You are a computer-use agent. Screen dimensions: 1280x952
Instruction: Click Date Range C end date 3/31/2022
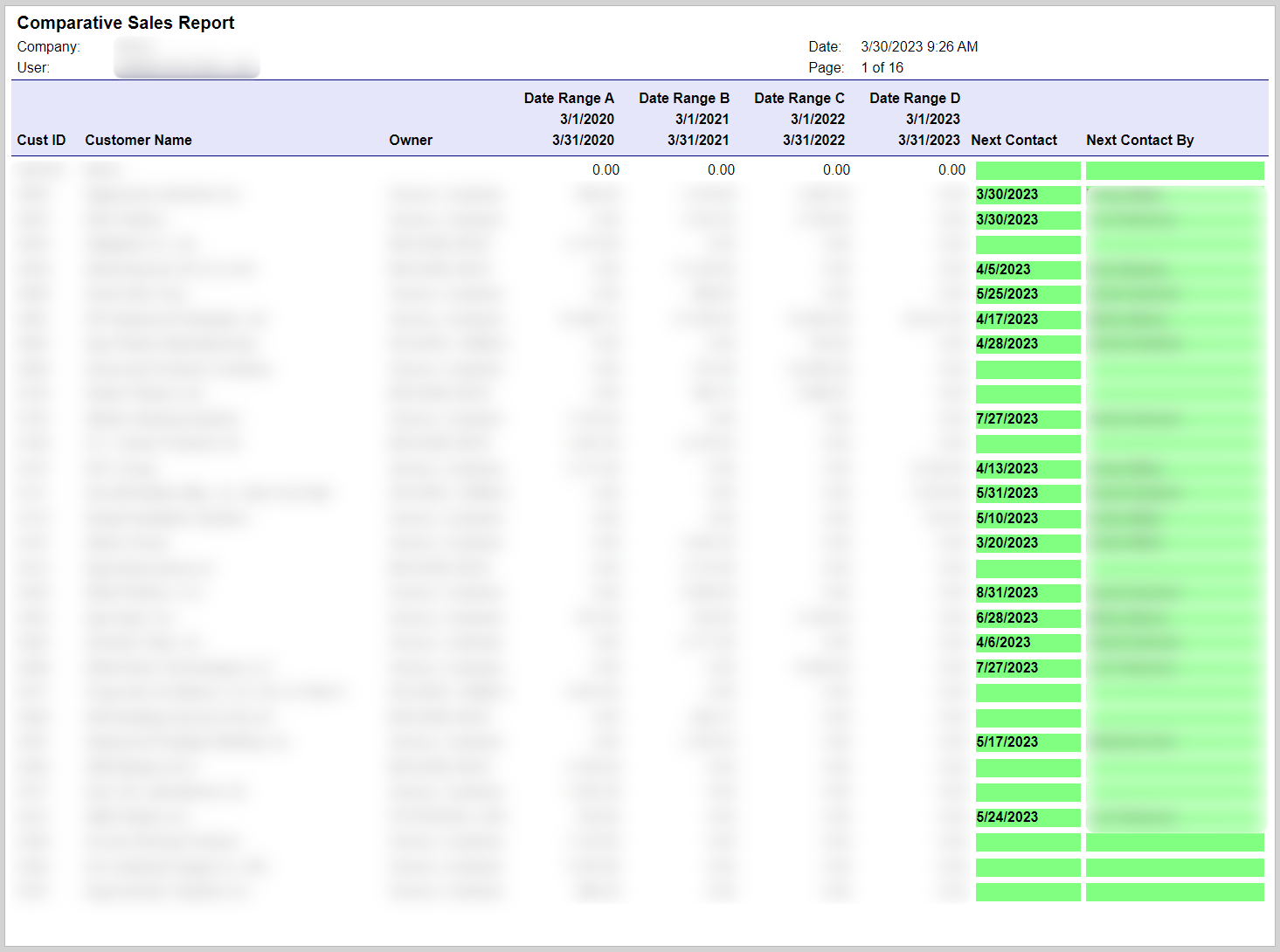pos(813,140)
